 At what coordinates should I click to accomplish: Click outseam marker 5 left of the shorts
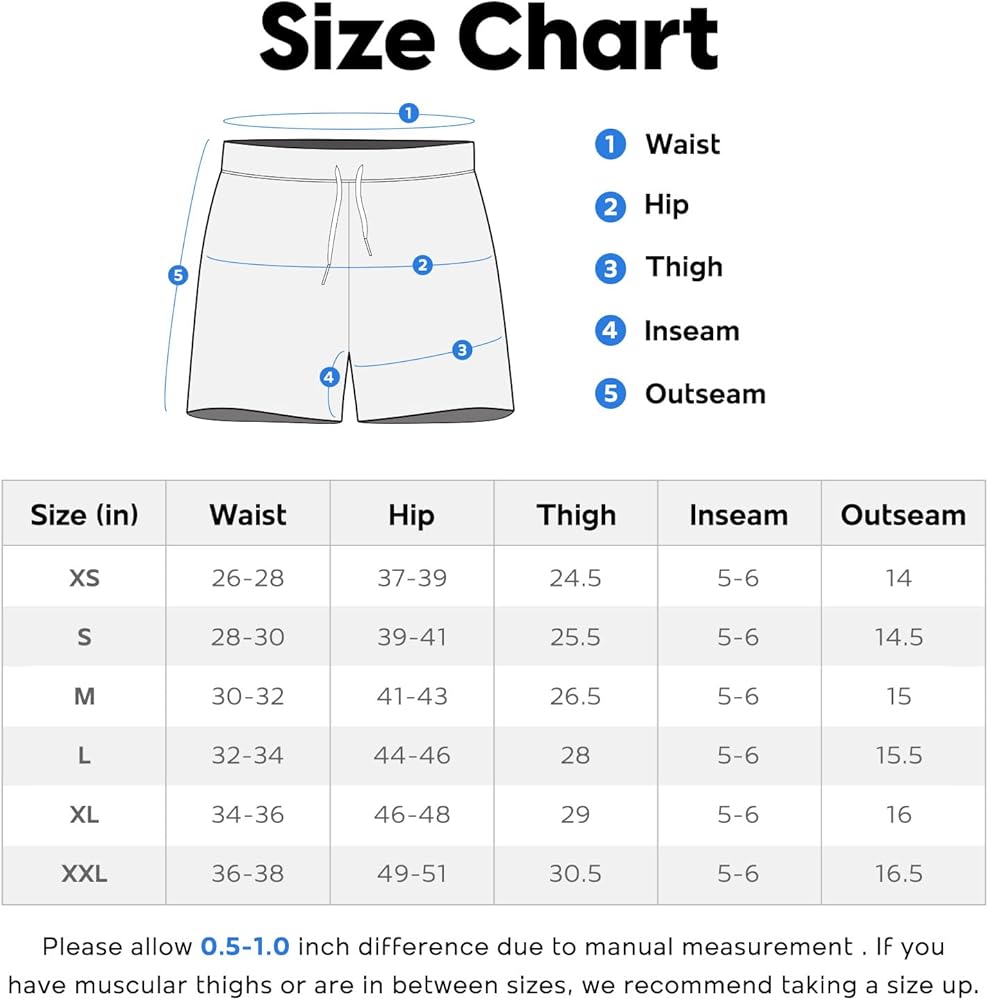178,275
